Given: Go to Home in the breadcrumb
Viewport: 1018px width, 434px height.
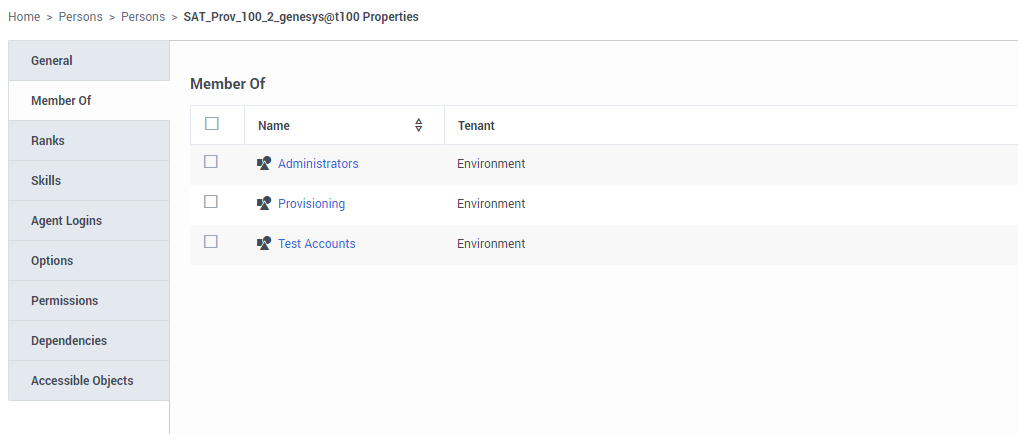Looking at the screenshot, I should tap(24, 17).
